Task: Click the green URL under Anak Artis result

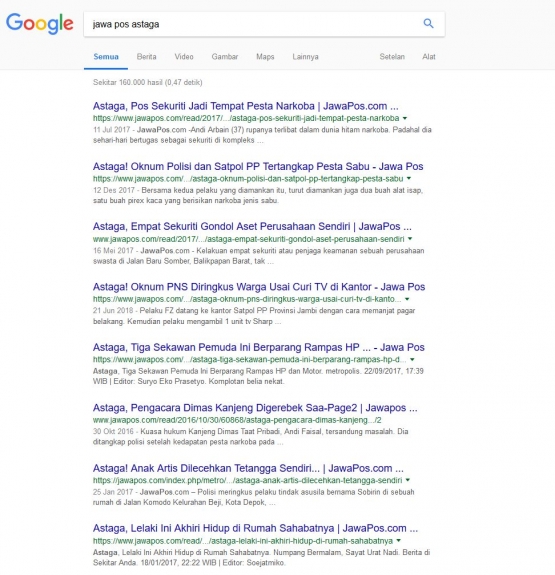Action: click(x=247, y=480)
